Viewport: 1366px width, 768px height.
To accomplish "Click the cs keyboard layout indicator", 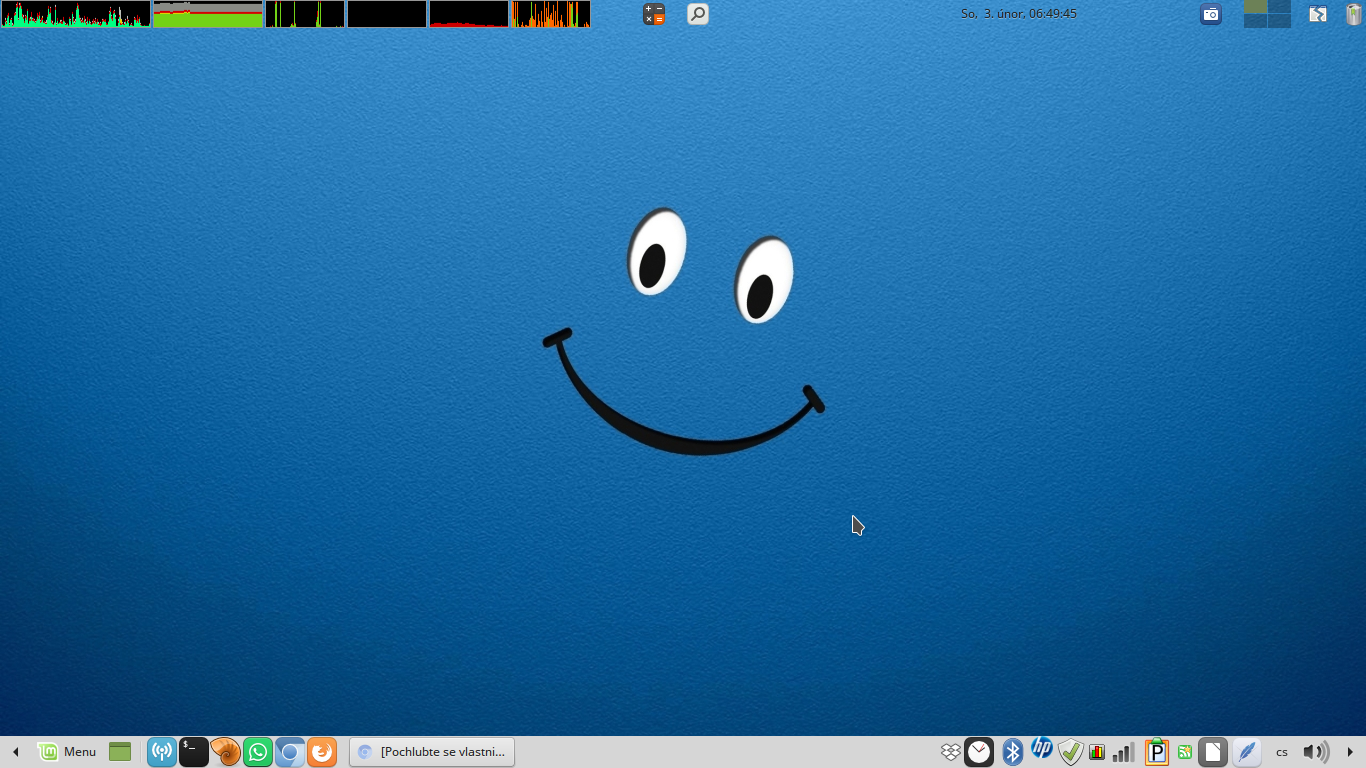I will point(1282,752).
